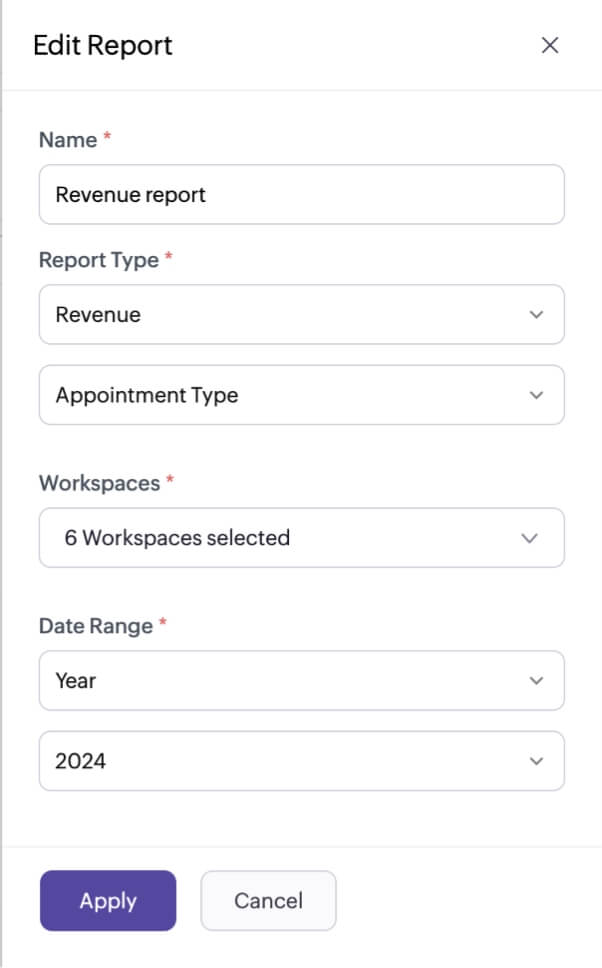Close the Edit Report dialog
Screen dimensions: 602x968
click(x=549, y=45)
